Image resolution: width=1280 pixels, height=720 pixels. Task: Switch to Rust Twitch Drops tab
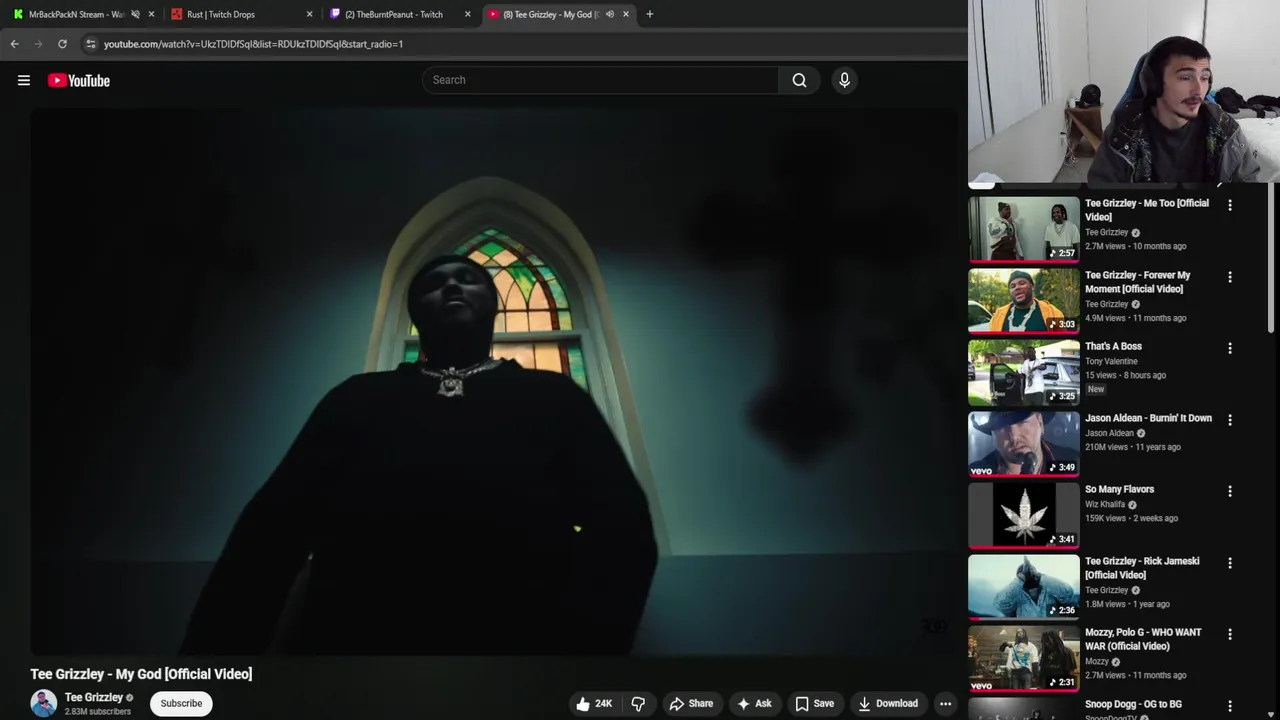pos(221,14)
